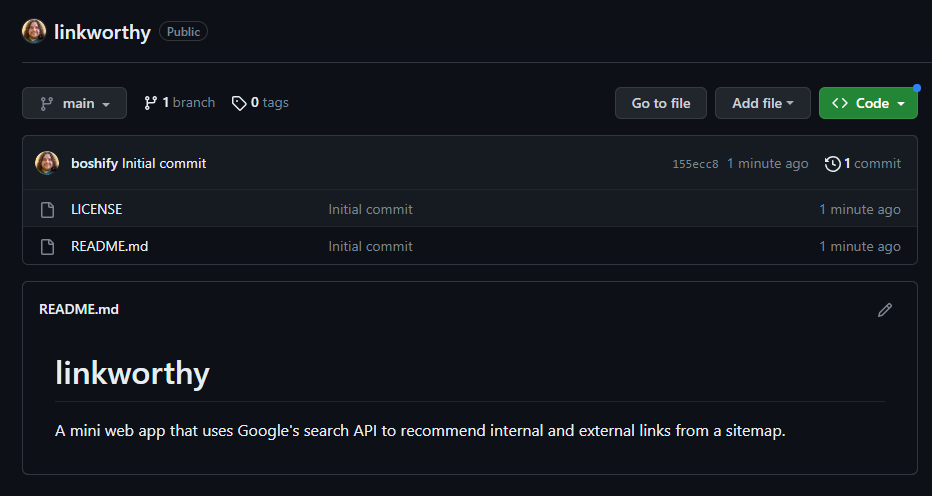
Task: Click the tag icon beside tags count
Action: [x=239, y=103]
